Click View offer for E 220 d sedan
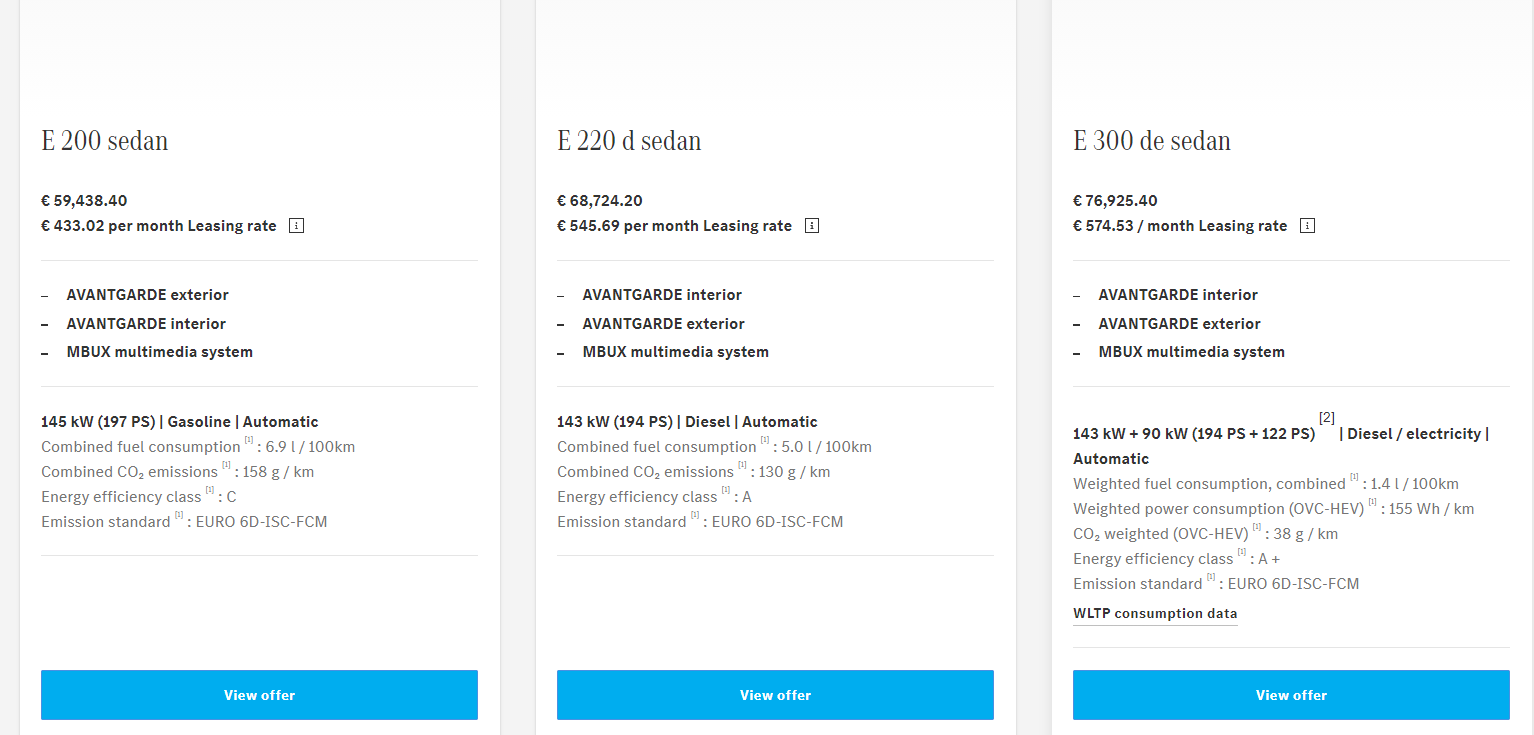 coord(775,695)
